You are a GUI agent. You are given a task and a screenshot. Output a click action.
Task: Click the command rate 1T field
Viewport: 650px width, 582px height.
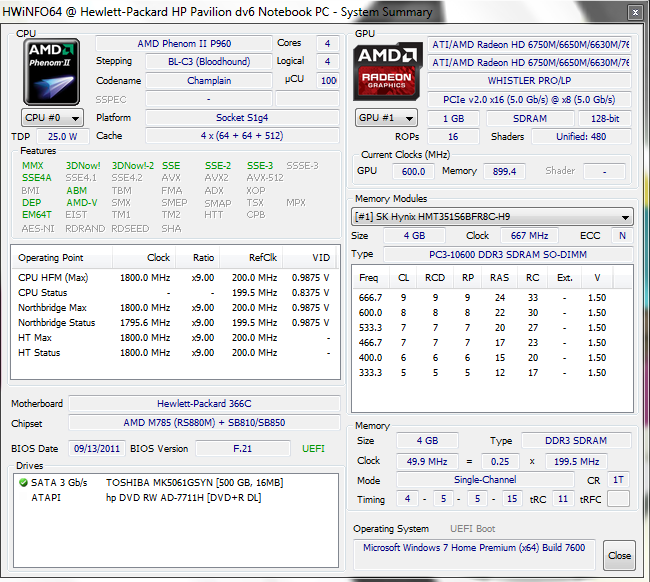[618, 480]
